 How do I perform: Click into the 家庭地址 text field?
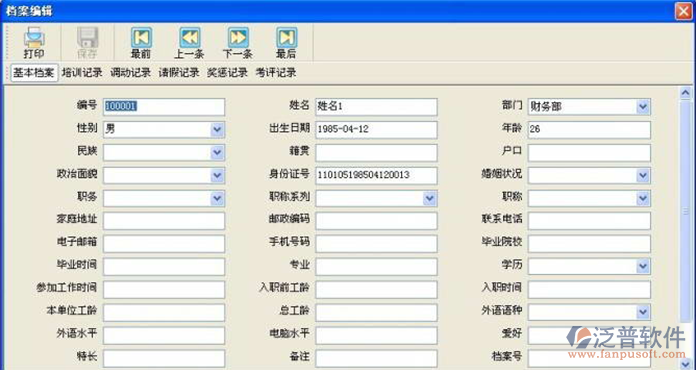pos(164,220)
